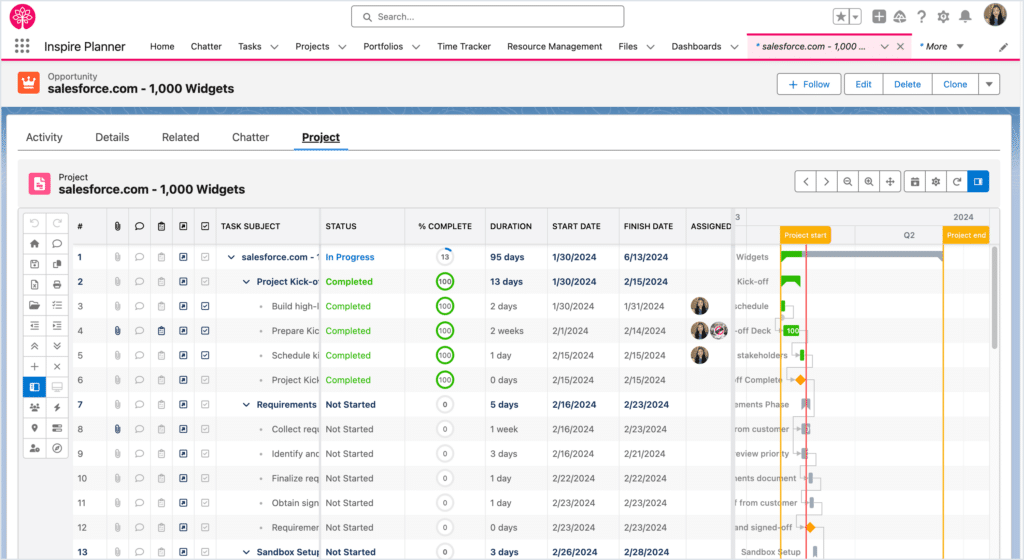Open the Chatter record tab
This screenshot has width=1024, height=560.
250,137
